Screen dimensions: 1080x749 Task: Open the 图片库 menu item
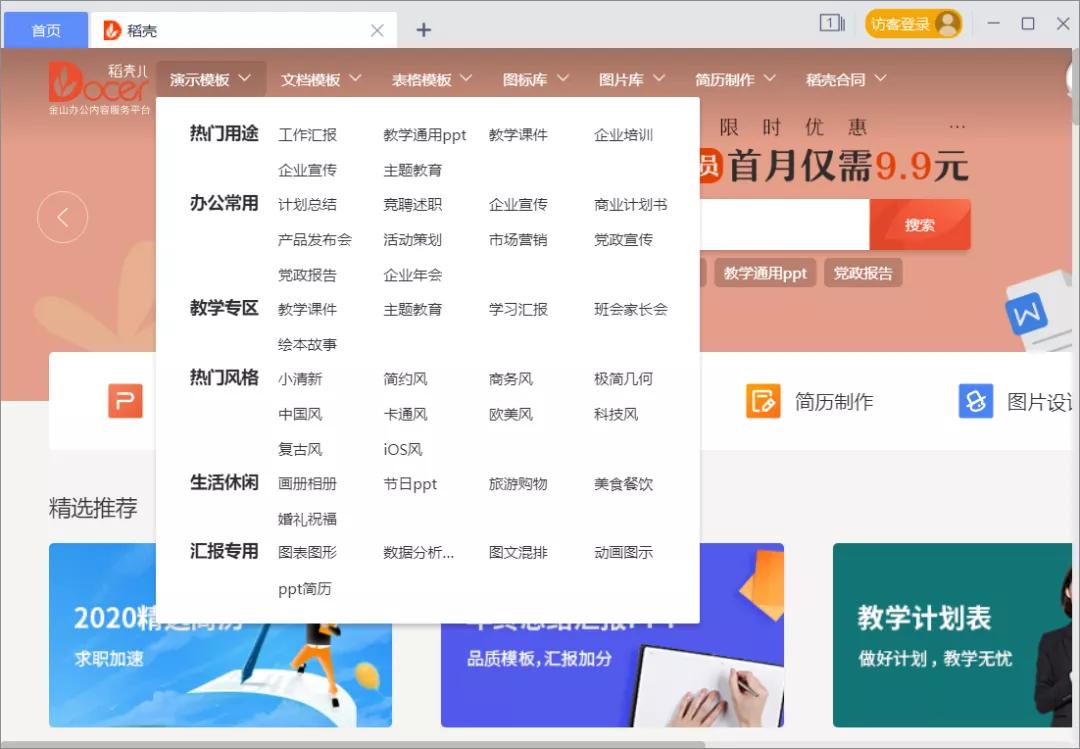[623, 78]
